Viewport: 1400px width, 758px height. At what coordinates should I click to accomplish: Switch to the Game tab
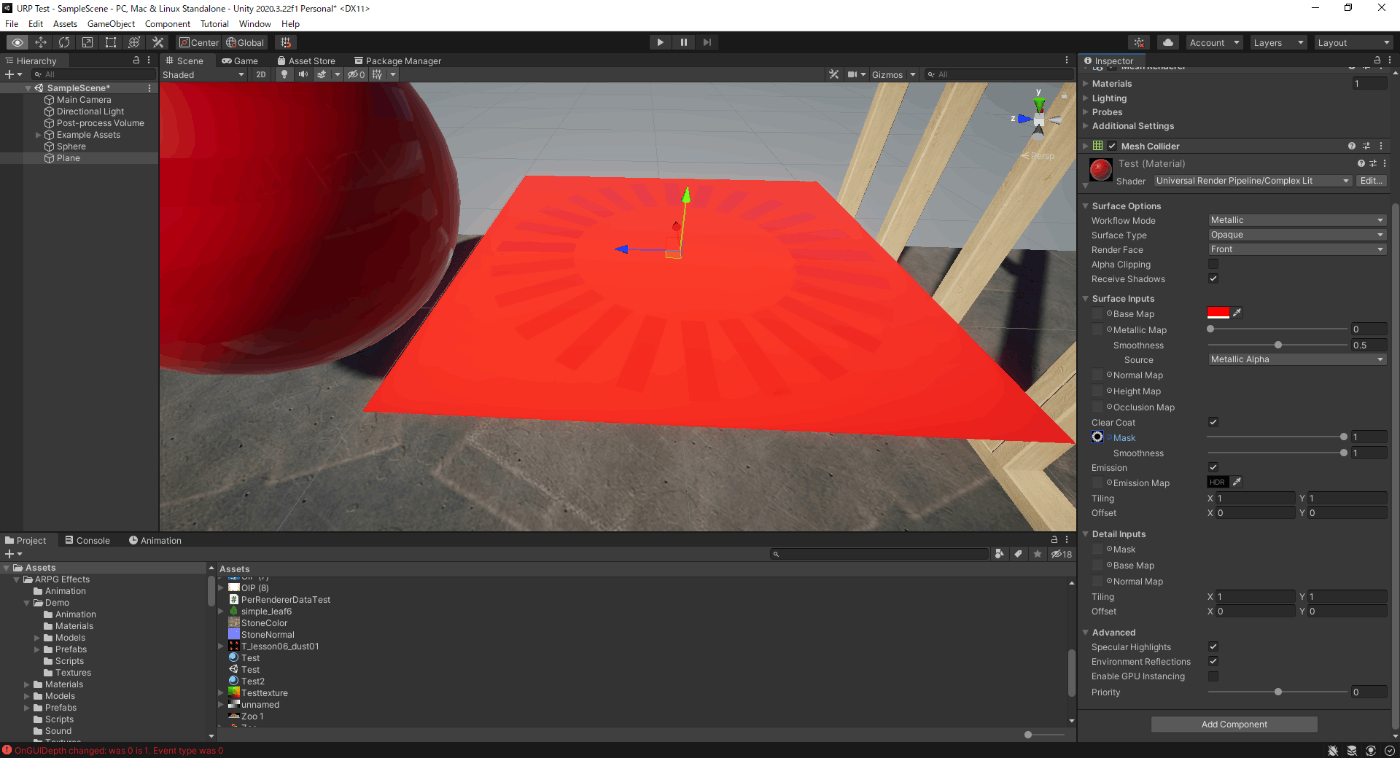tap(240, 61)
